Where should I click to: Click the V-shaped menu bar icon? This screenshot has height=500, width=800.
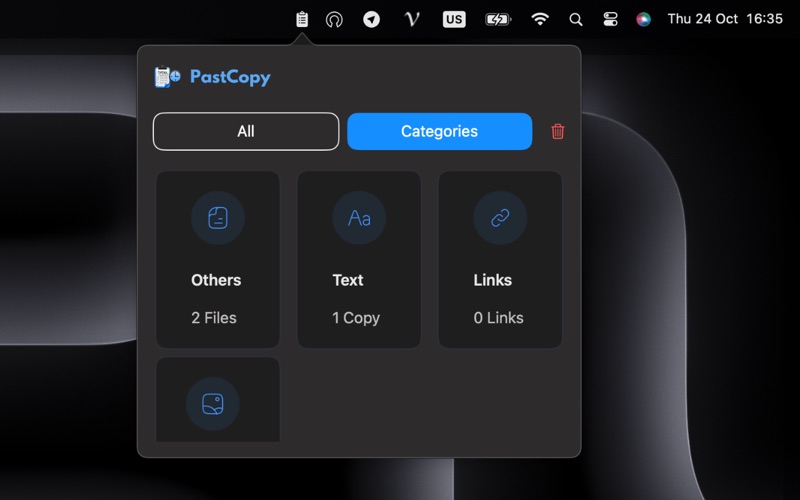(x=412, y=19)
